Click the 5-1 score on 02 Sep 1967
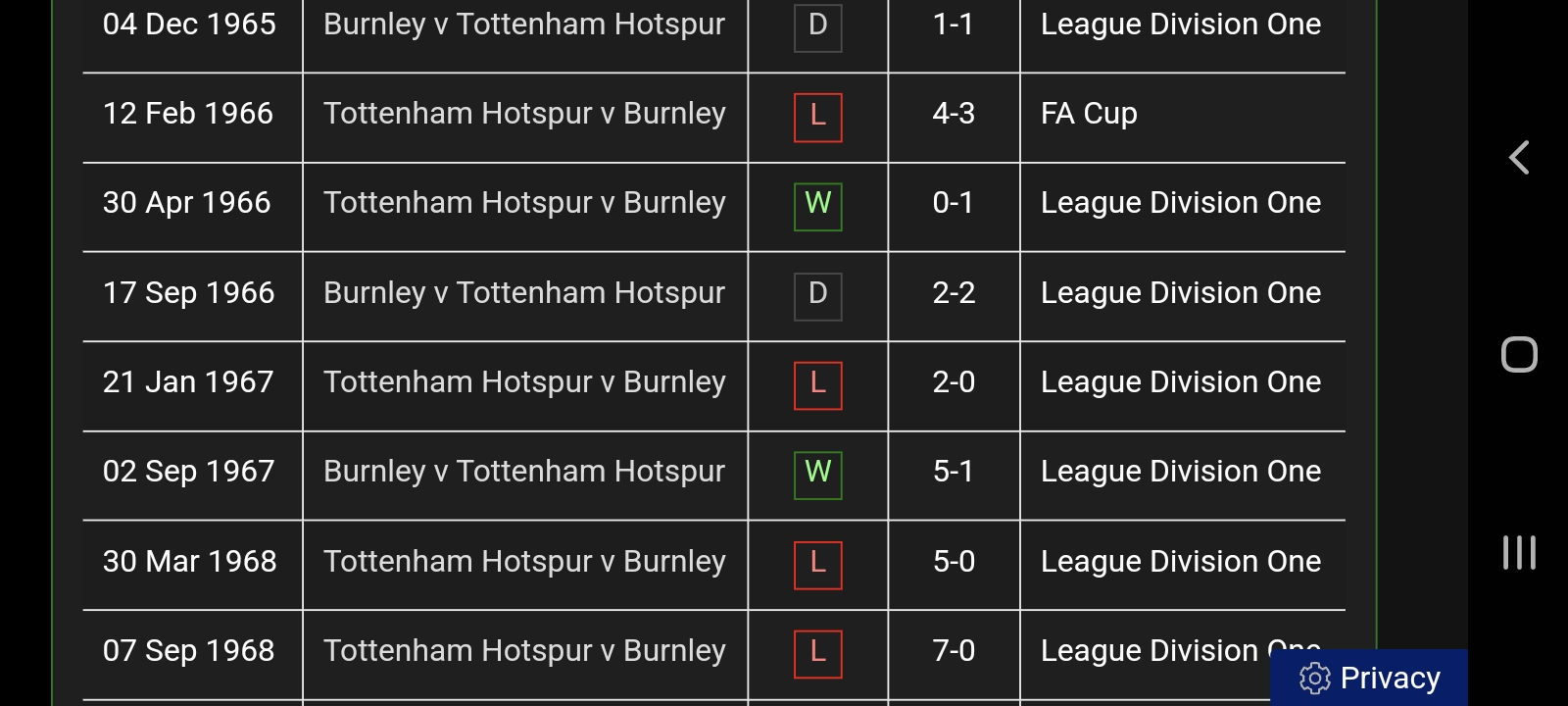This screenshot has width=1568, height=706. (954, 472)
